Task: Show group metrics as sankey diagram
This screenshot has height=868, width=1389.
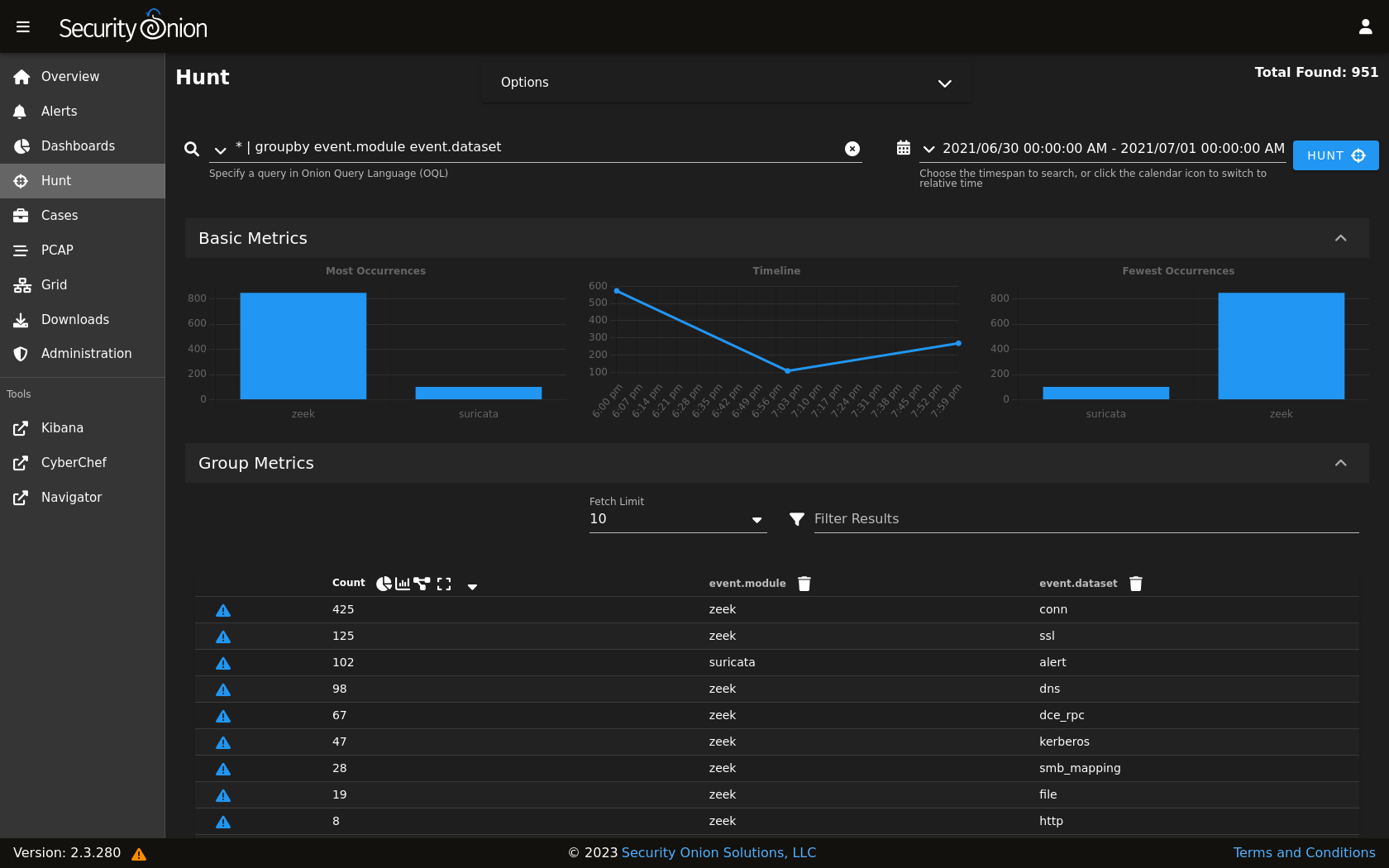Action: tap(422, 584)
